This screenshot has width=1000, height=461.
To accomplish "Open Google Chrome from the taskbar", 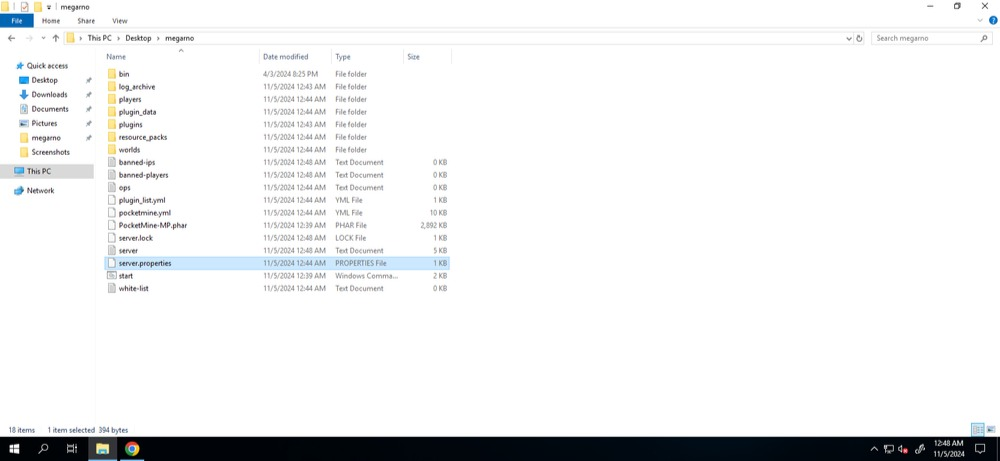I will (132, 449).
